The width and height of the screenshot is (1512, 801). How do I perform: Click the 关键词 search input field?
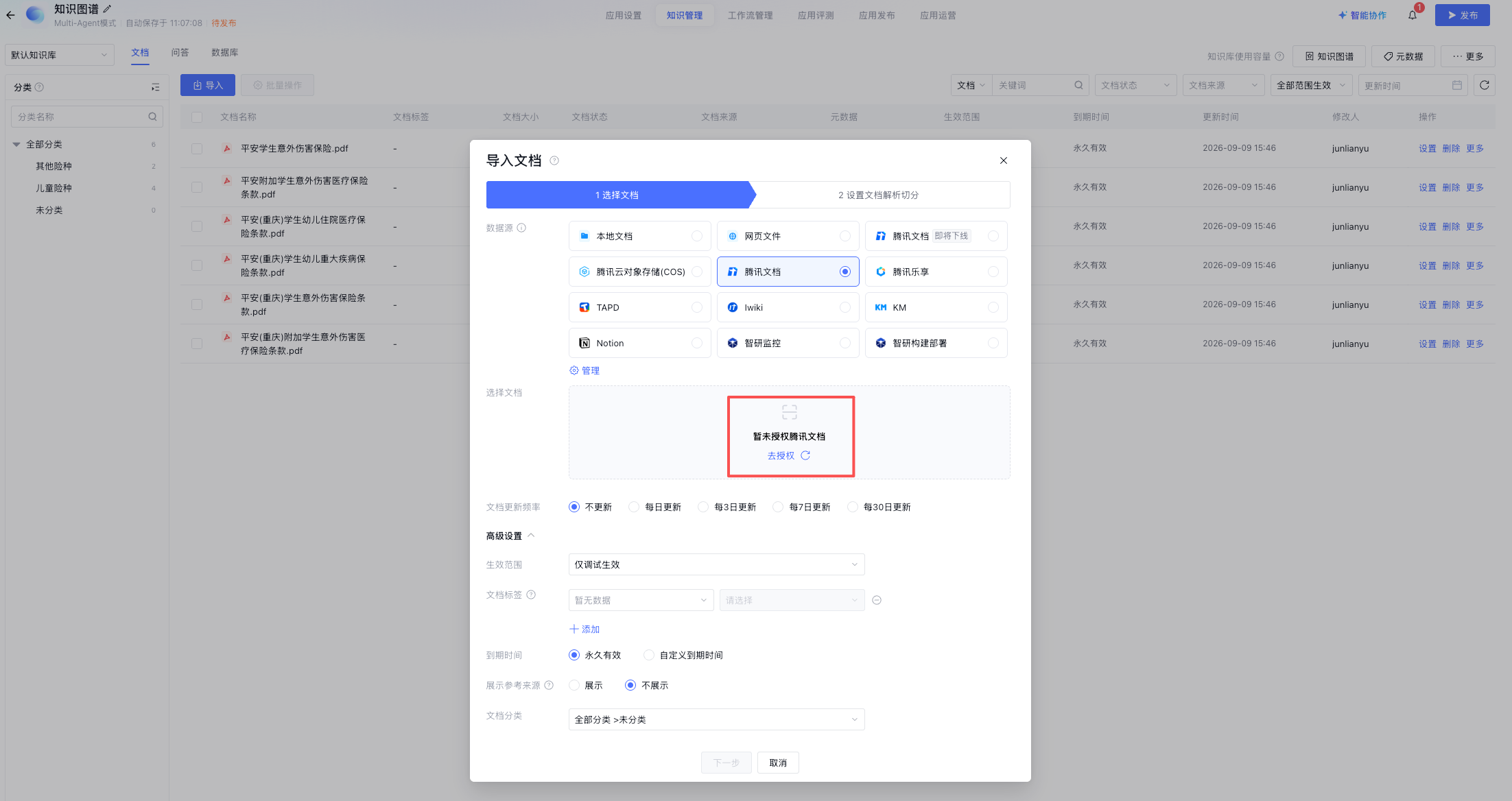click(x=1032, y=85)
